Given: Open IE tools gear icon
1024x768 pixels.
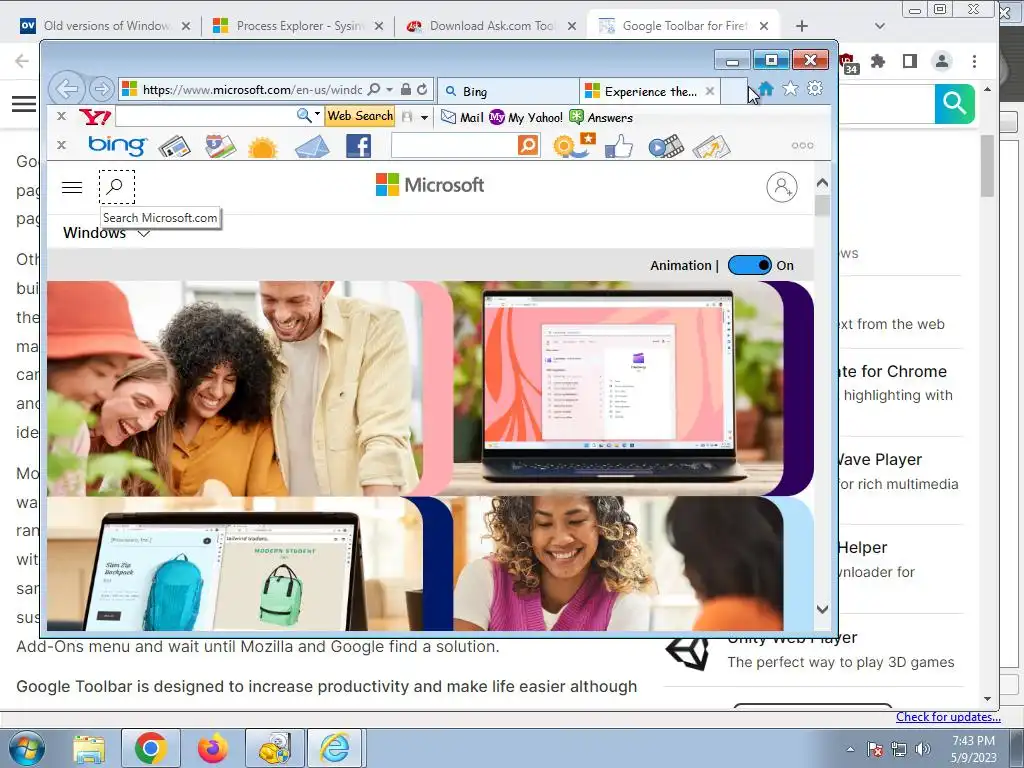Looking at the screenshot, I should [x=814, y=88].
